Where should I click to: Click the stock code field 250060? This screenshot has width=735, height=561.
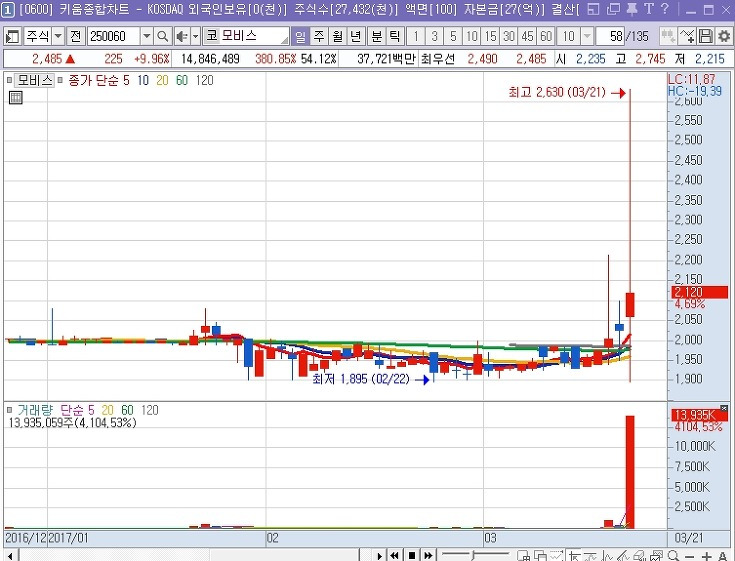pos(114,36)
